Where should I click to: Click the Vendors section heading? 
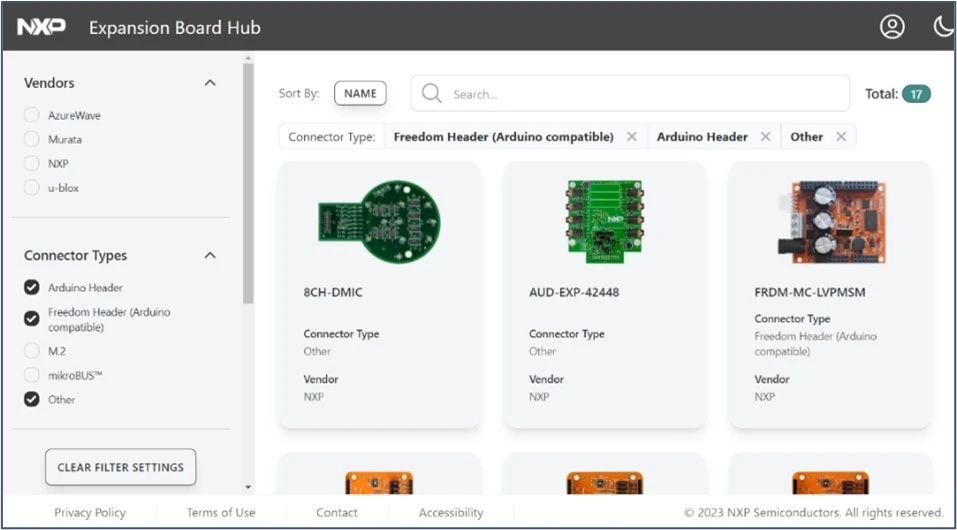pyautogui.click(x=49, y=82)
